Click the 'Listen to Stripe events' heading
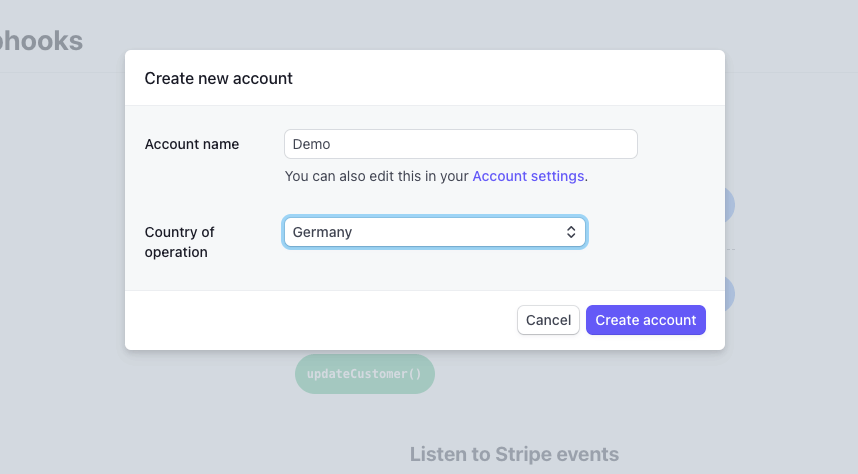Screen dimensions: 858x474 click(514, 454)
